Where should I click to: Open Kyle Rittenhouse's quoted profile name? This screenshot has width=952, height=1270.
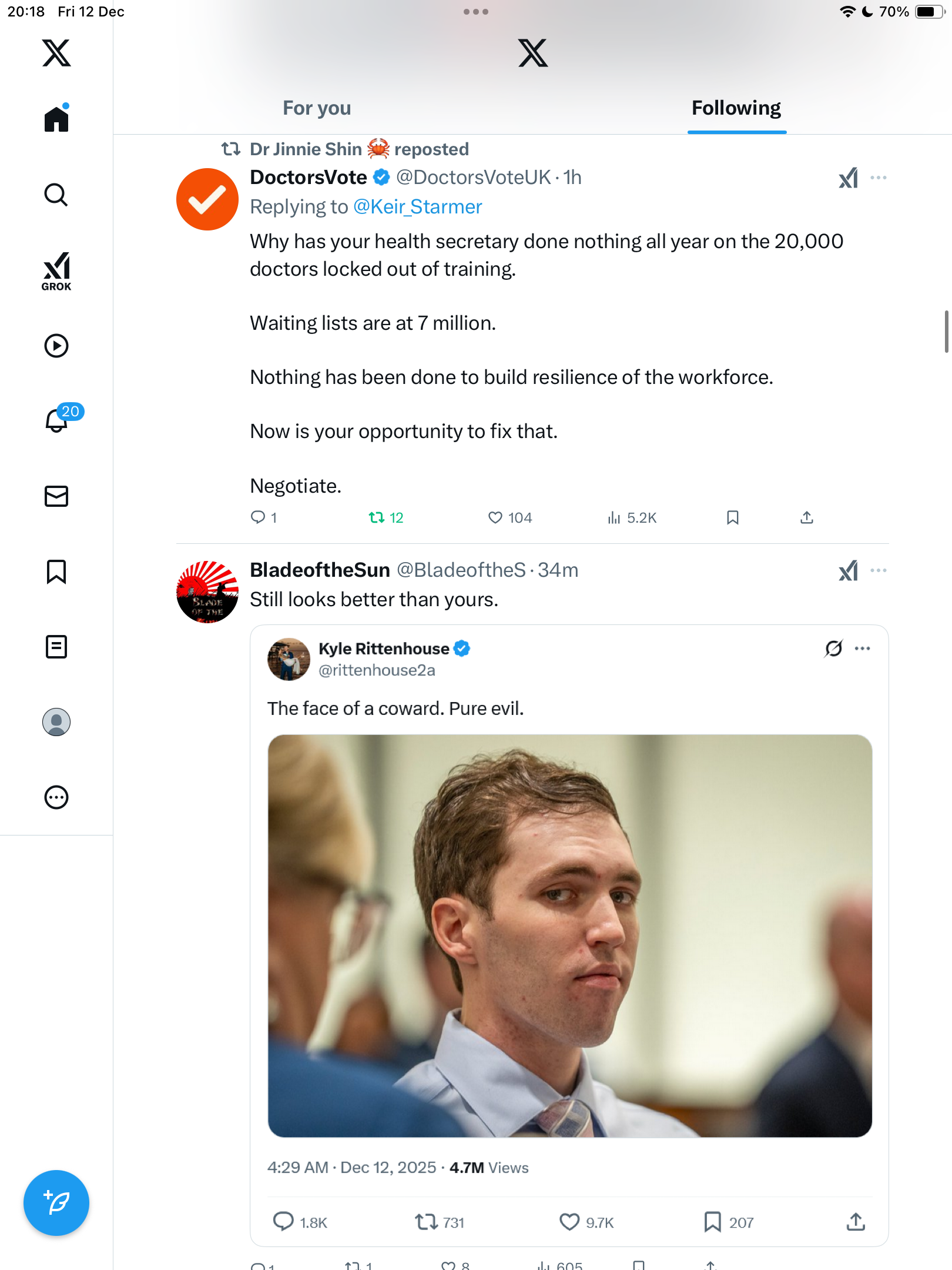(384, 649)
